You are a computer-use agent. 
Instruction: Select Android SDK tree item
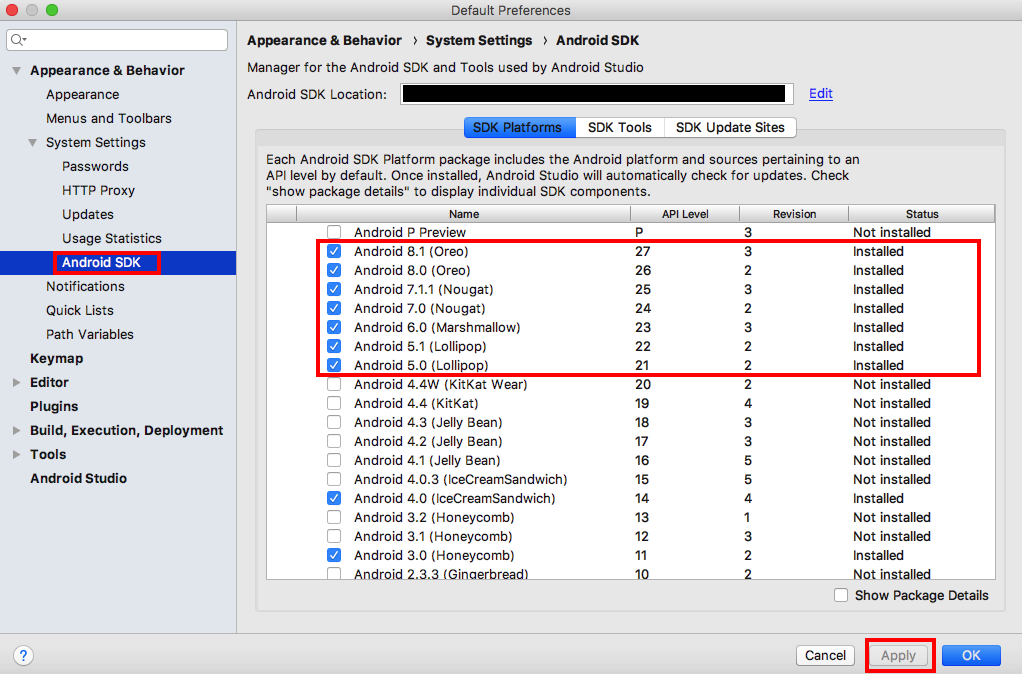coord(102,263)
